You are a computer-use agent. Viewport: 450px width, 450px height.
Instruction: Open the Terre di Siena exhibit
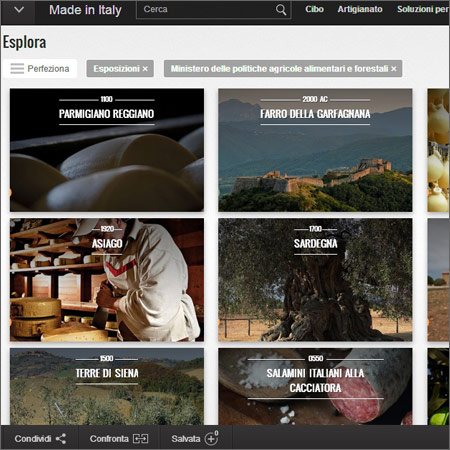pyautogui.click(x=107, y=386)
